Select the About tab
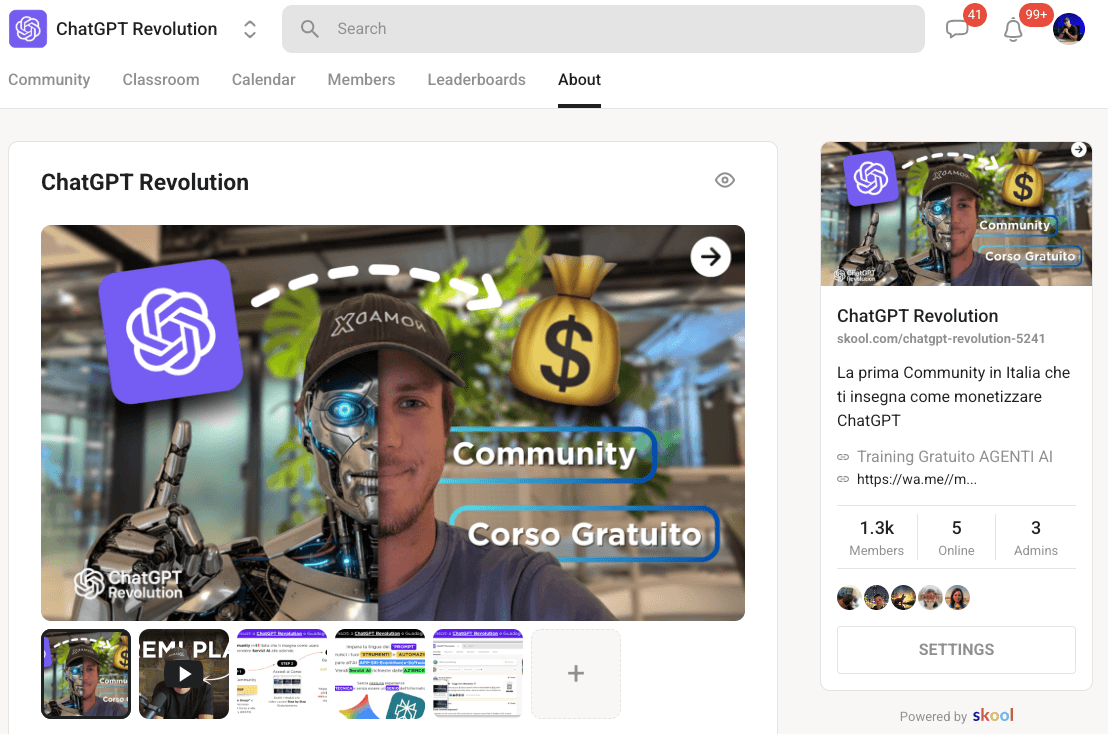 (579, 80)
